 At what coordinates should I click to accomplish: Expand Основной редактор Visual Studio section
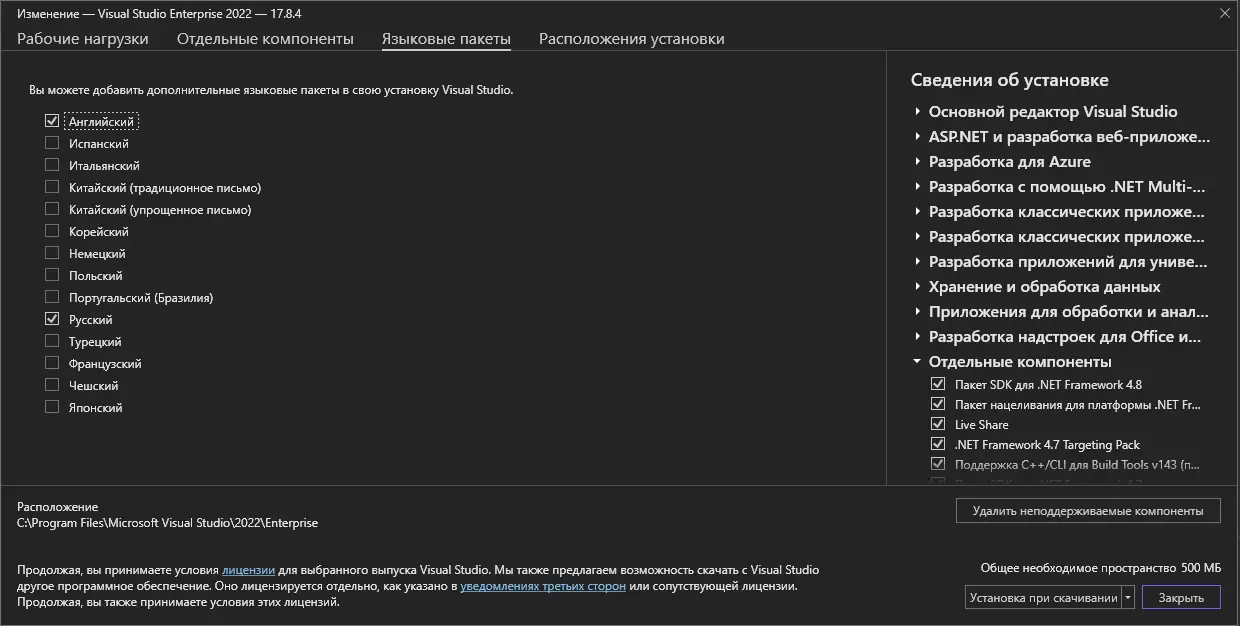[x=917, y=112]
